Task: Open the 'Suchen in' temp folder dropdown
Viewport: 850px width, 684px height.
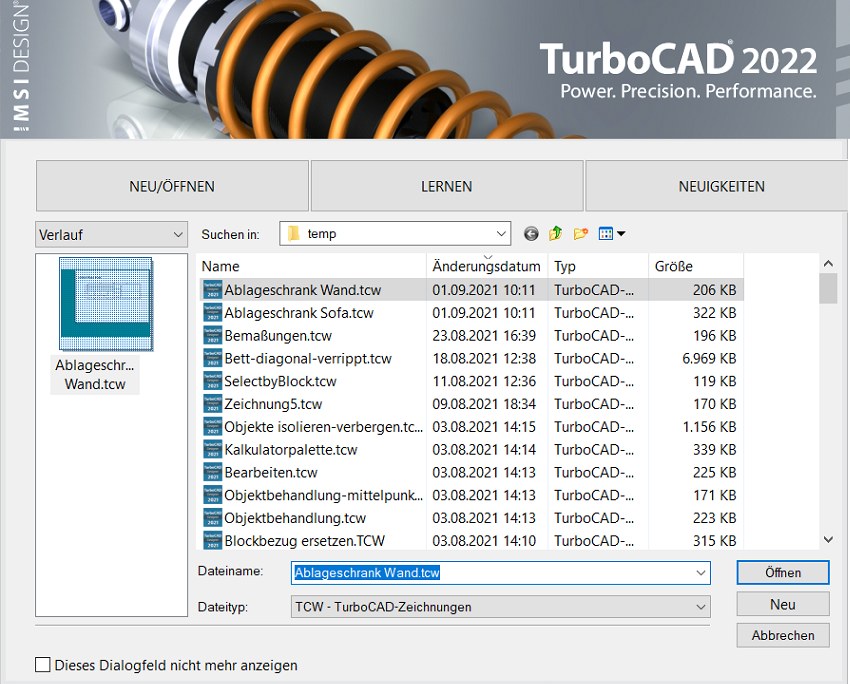Action: (395, 234)
